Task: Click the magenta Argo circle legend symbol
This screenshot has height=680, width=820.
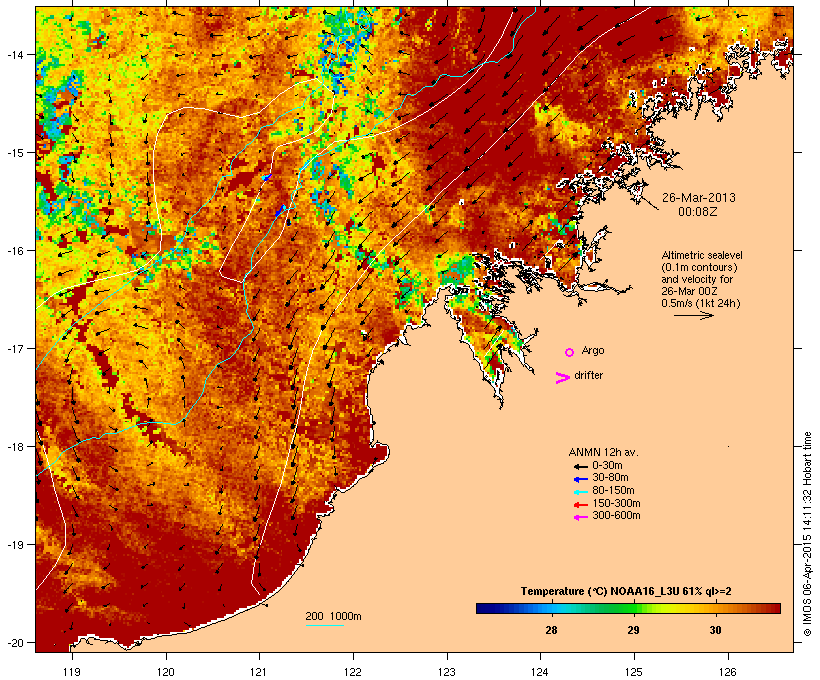Action: click(570, 353)
